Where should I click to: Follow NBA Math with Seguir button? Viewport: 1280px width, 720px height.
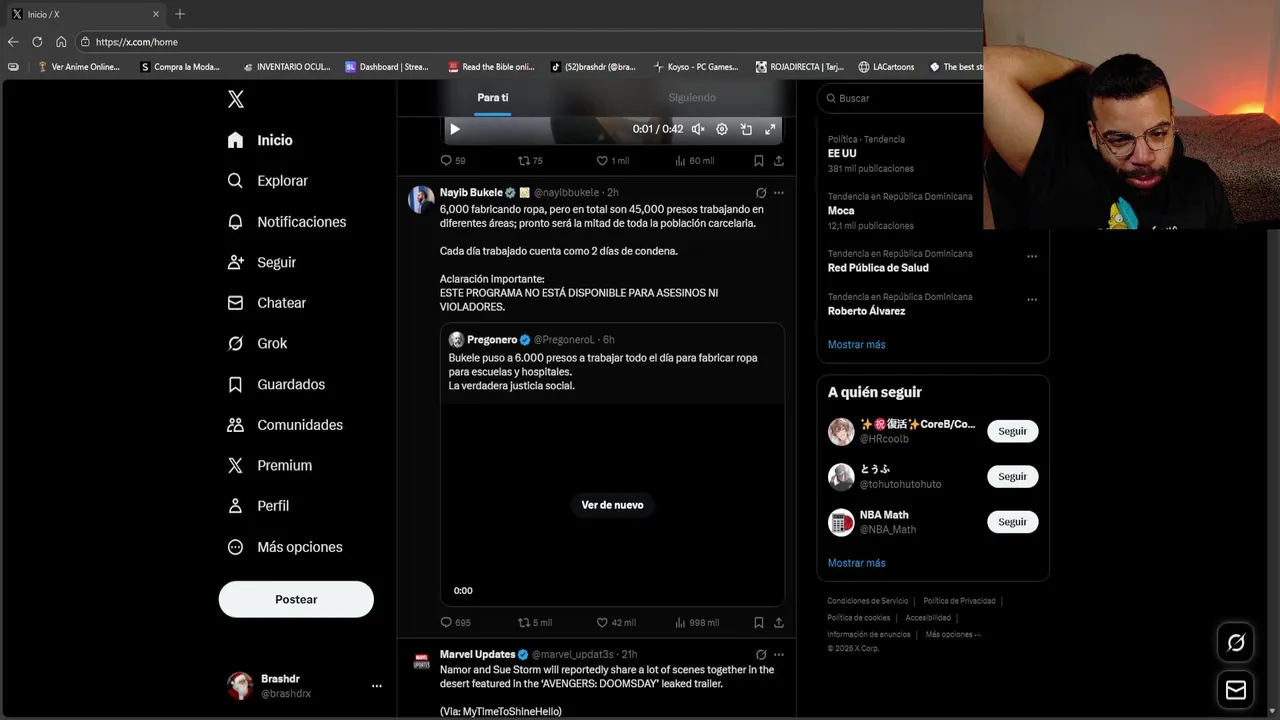pos(1012,522)
